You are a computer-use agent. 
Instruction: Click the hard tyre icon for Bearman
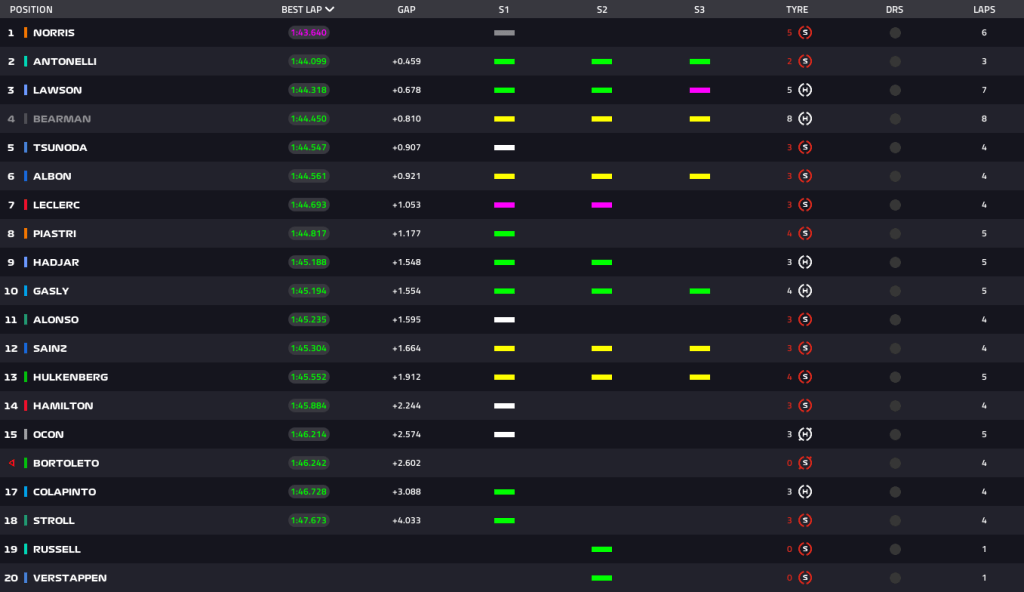[x=805, y=119]
